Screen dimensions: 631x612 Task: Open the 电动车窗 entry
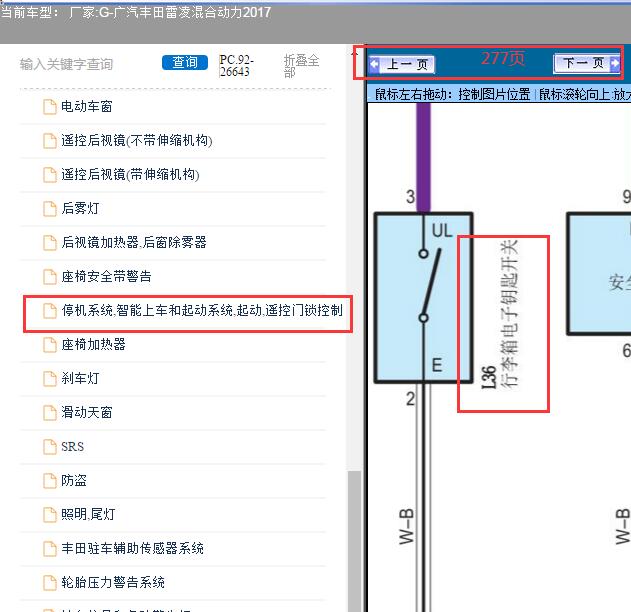click(86, 107)
